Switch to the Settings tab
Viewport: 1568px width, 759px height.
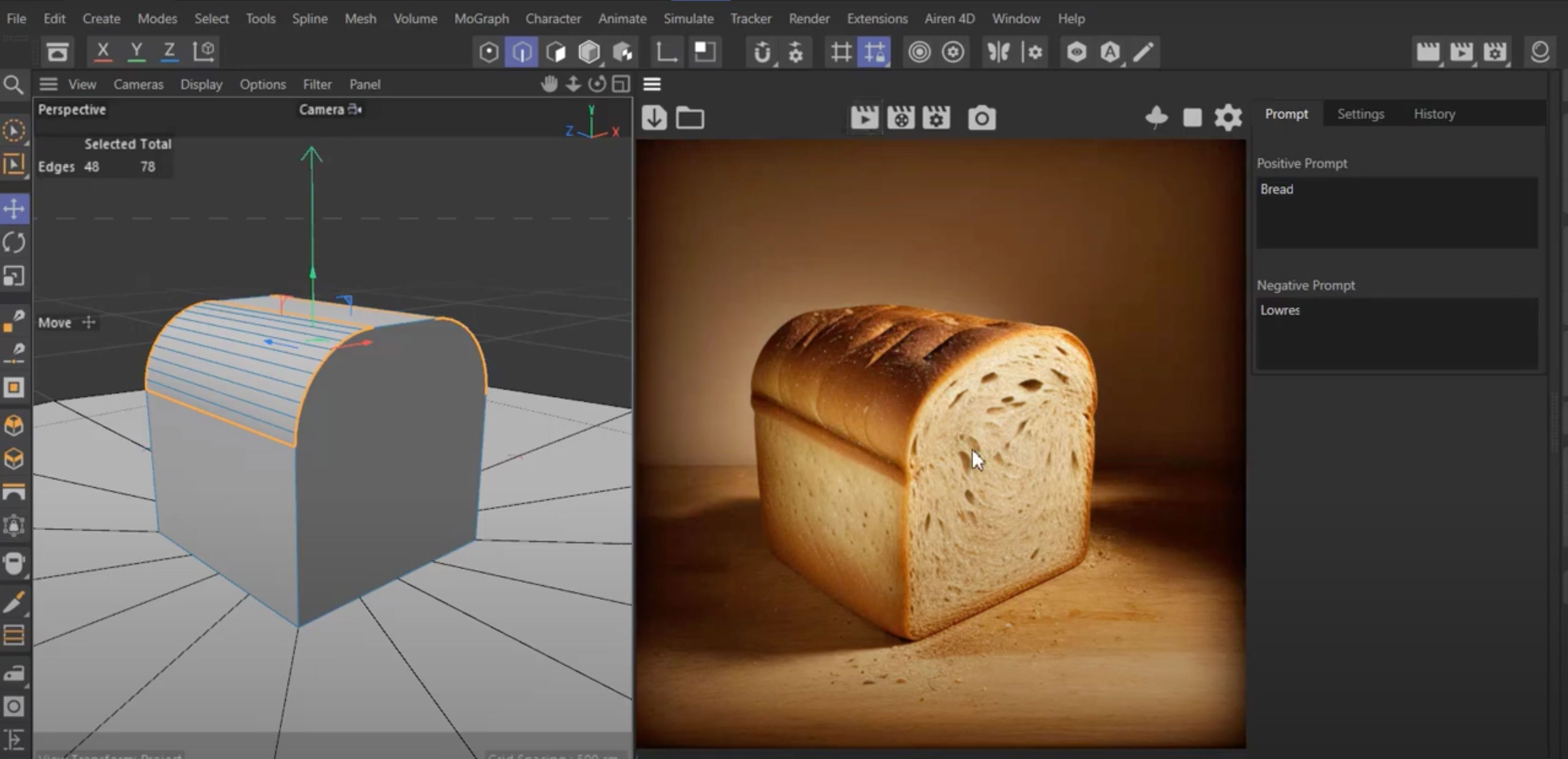(x=1360, y=114)
